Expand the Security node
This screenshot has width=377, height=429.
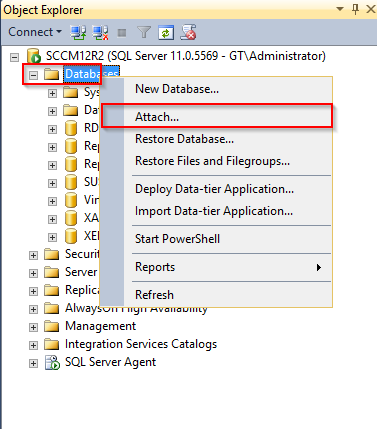pyautogui.click(x=33, y=256)
